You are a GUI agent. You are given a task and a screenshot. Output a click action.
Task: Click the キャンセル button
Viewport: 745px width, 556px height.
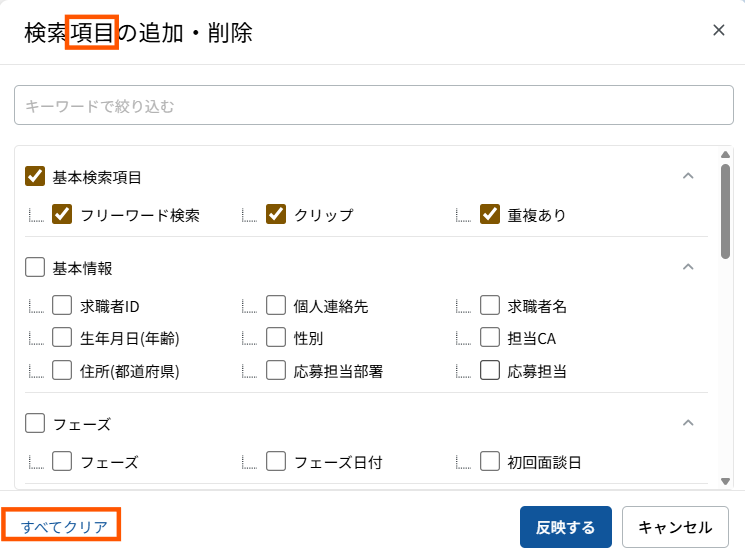pos(675,527)
